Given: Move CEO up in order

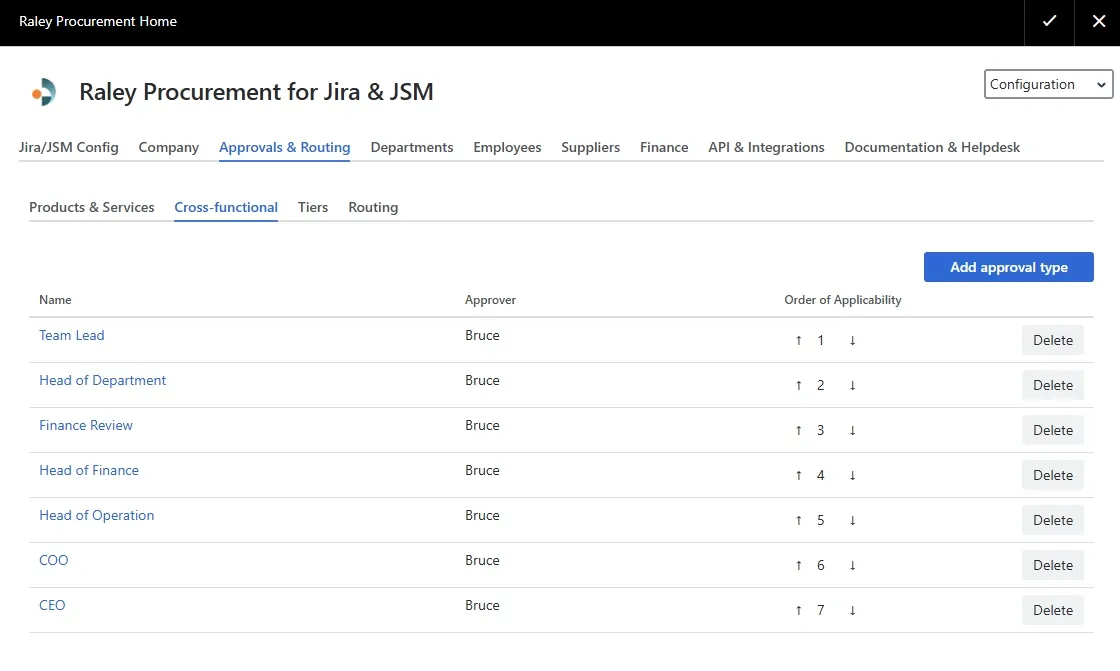Looking at the screenshot, I should (799, 610).
